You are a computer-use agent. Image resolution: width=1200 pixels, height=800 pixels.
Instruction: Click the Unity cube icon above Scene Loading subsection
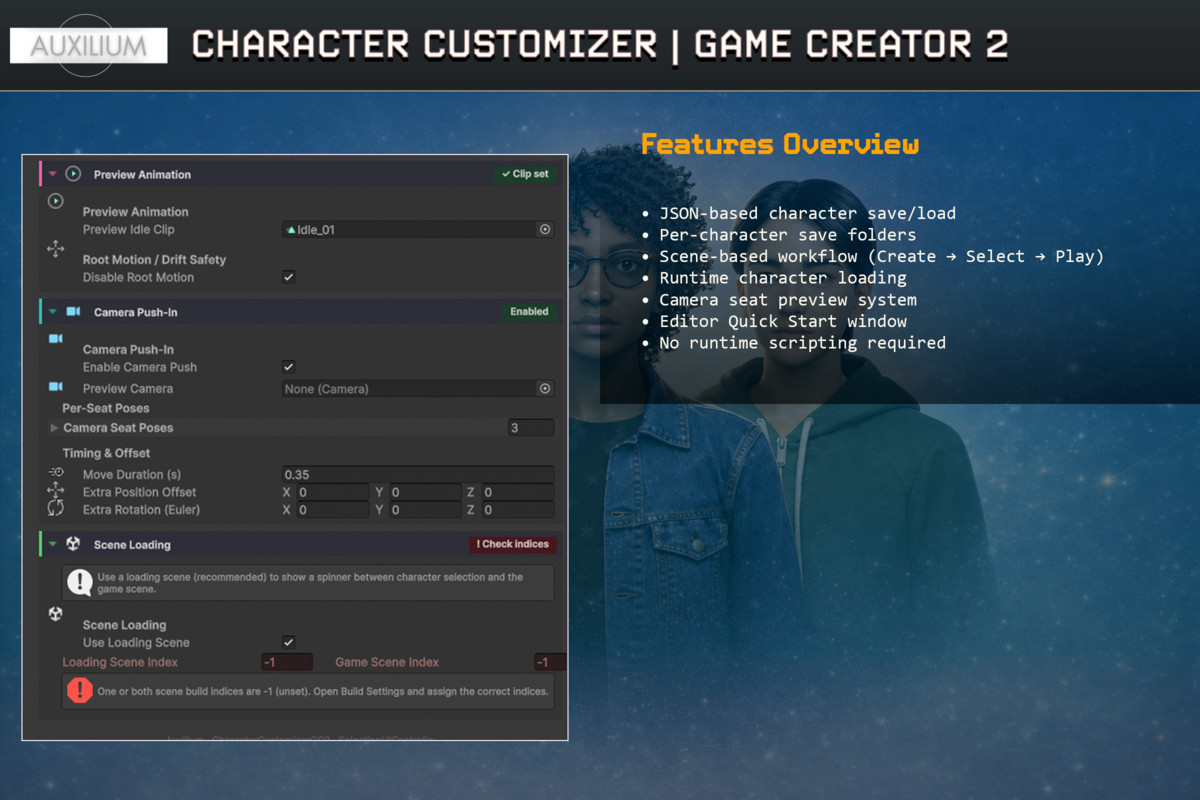pos(56,613)
